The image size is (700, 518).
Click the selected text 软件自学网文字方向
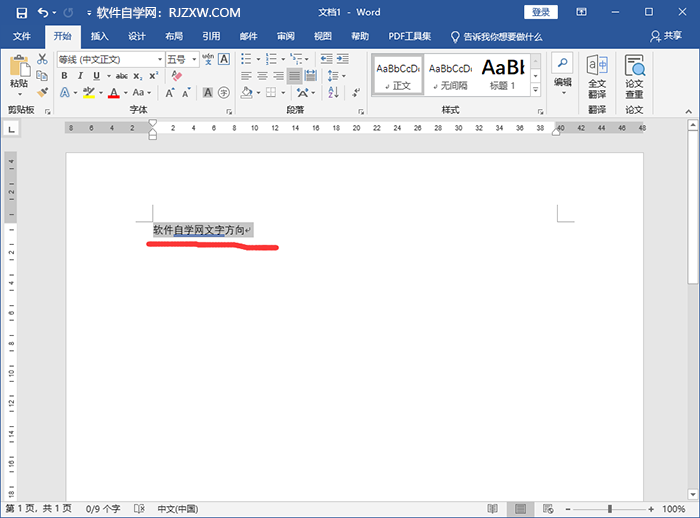tap(199, 230)
